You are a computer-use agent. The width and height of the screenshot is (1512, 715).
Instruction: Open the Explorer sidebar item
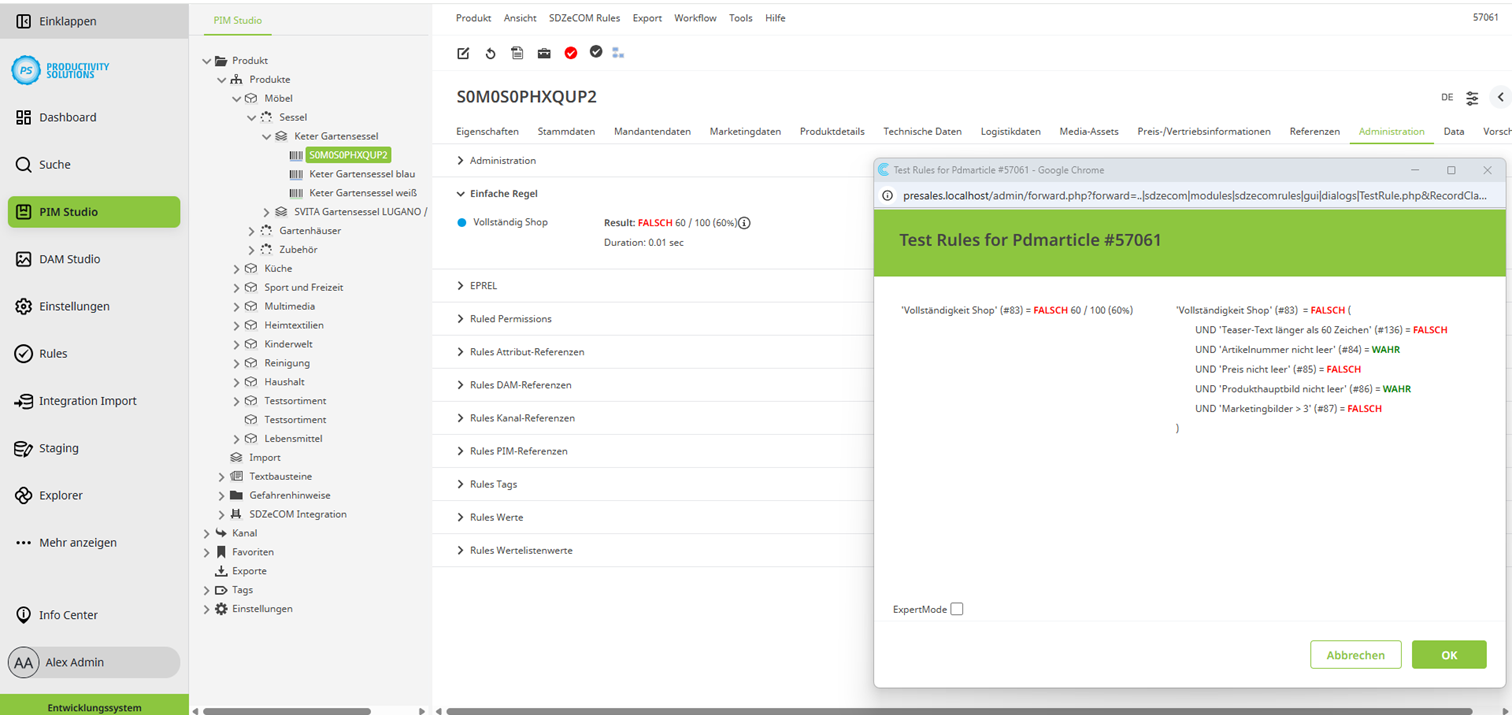60,495
